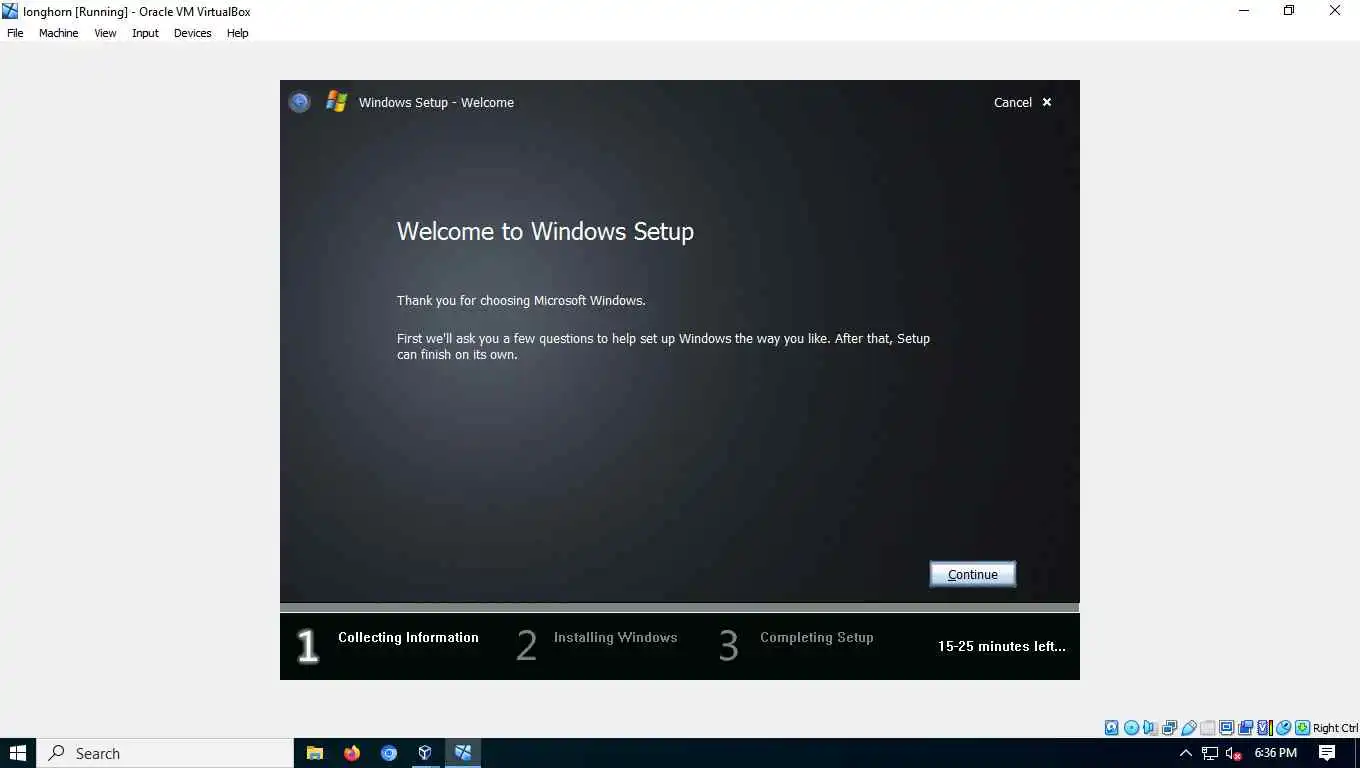Open the blue circle browser taskbar icon
1360x768 pixels.
point(389,753)
